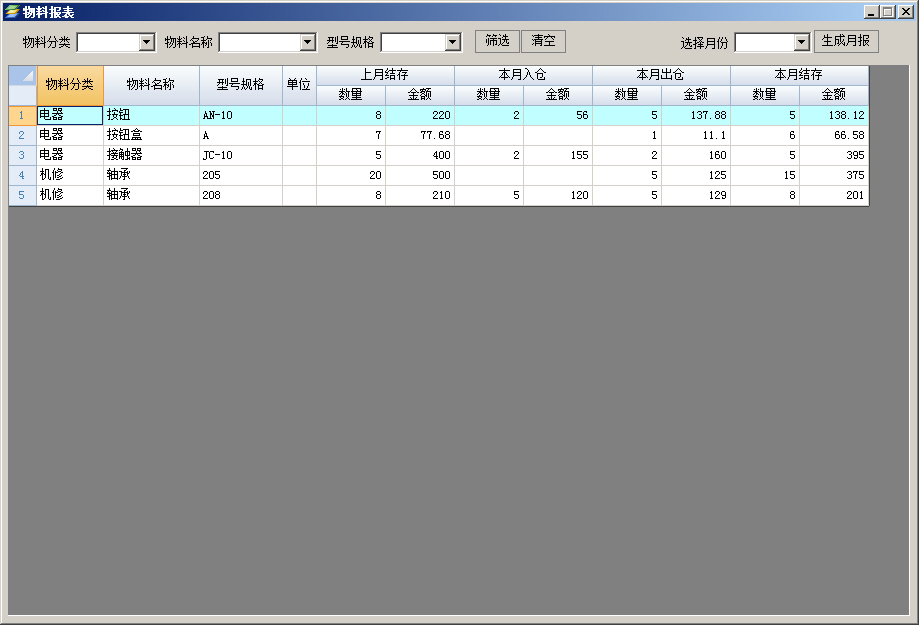Click the 筛选 filter button
The image size is (919, 625).
497,41
